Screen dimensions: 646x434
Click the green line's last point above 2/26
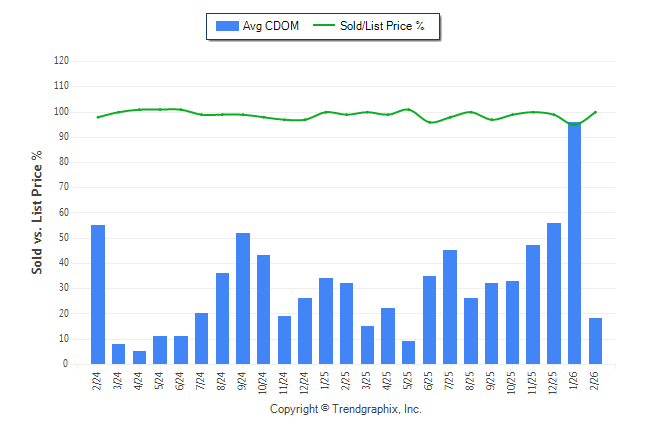coord(596,112)
